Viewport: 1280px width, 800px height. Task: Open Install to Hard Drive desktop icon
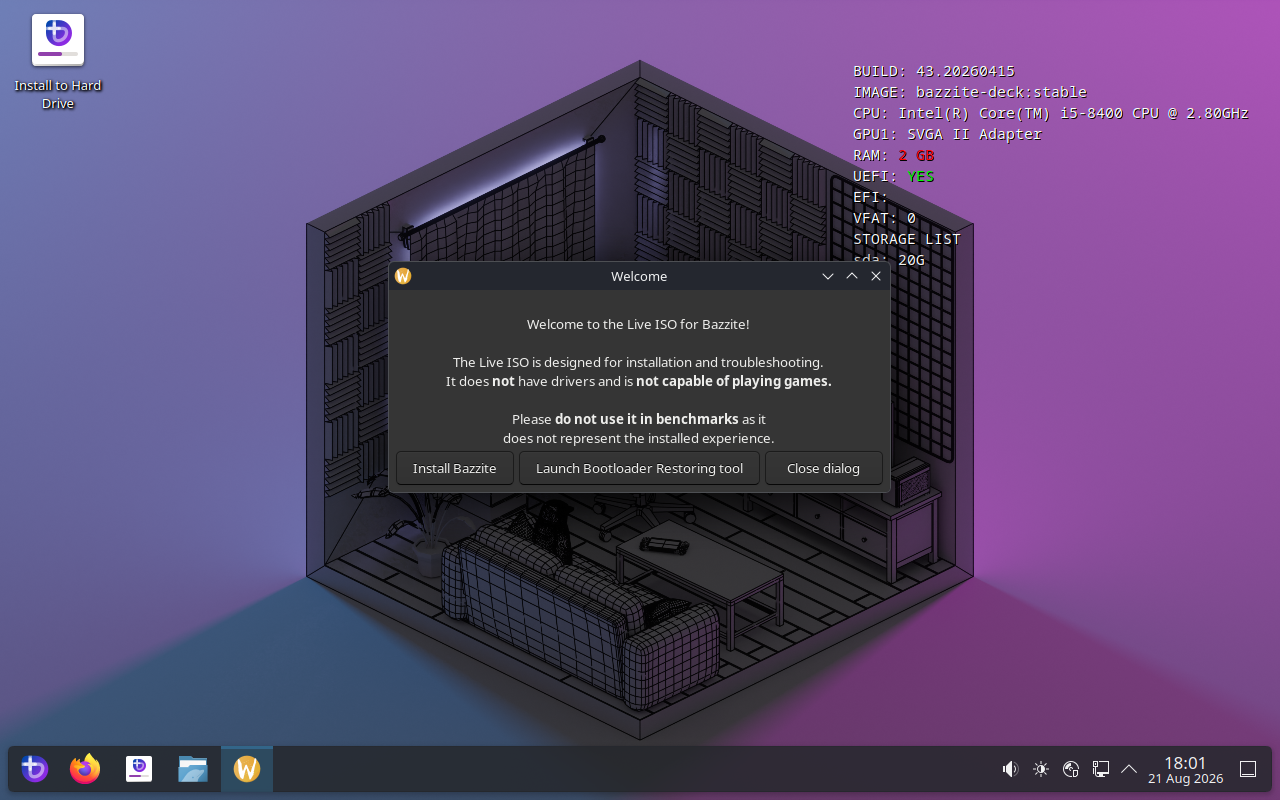[58, 62]
